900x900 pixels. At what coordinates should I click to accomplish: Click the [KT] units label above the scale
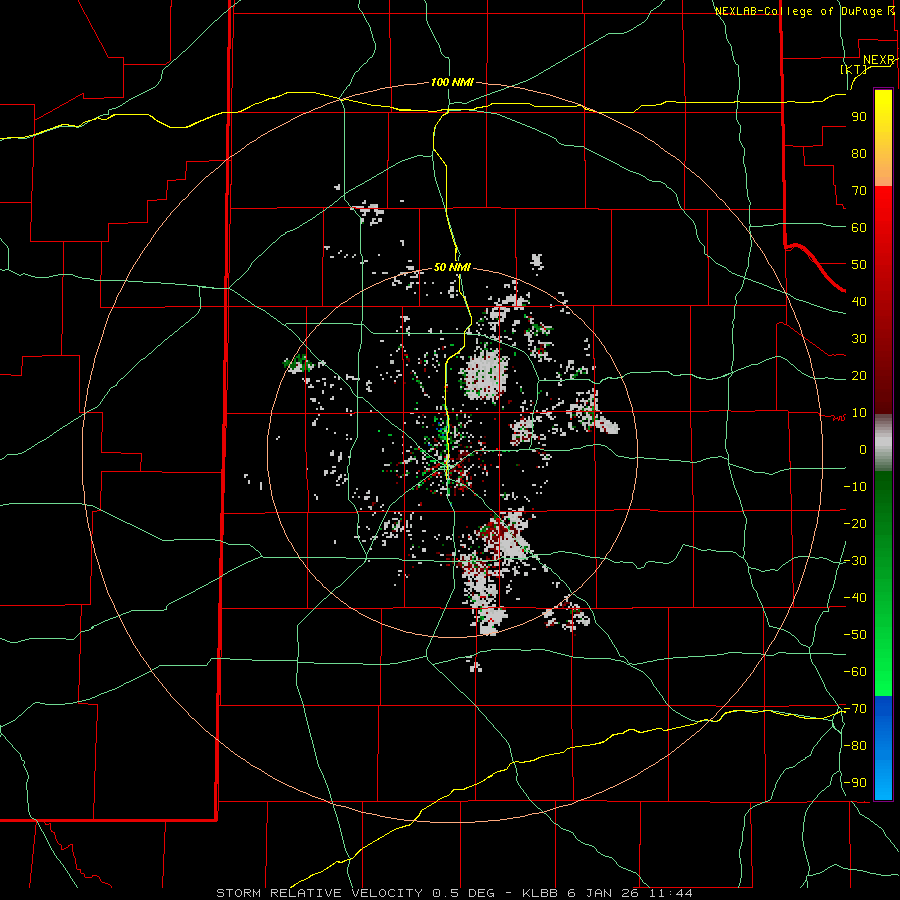click(x=854, y=69)
